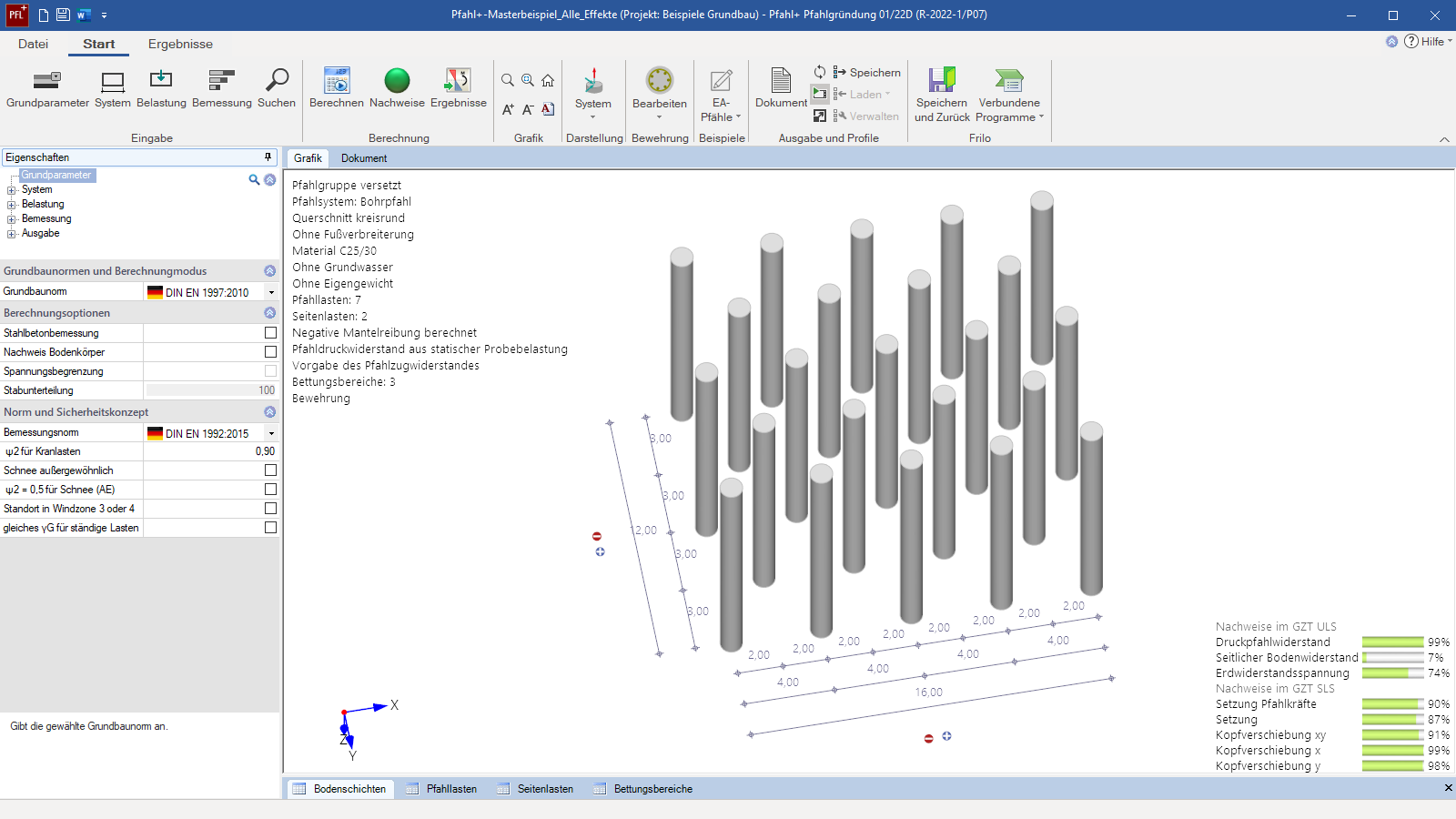The height and width of the screenshot is (819, 1456).
Task: Click Erdwiderstandsspannung 74% bar
Action: pyautogui.click(x=1393, y=673)
